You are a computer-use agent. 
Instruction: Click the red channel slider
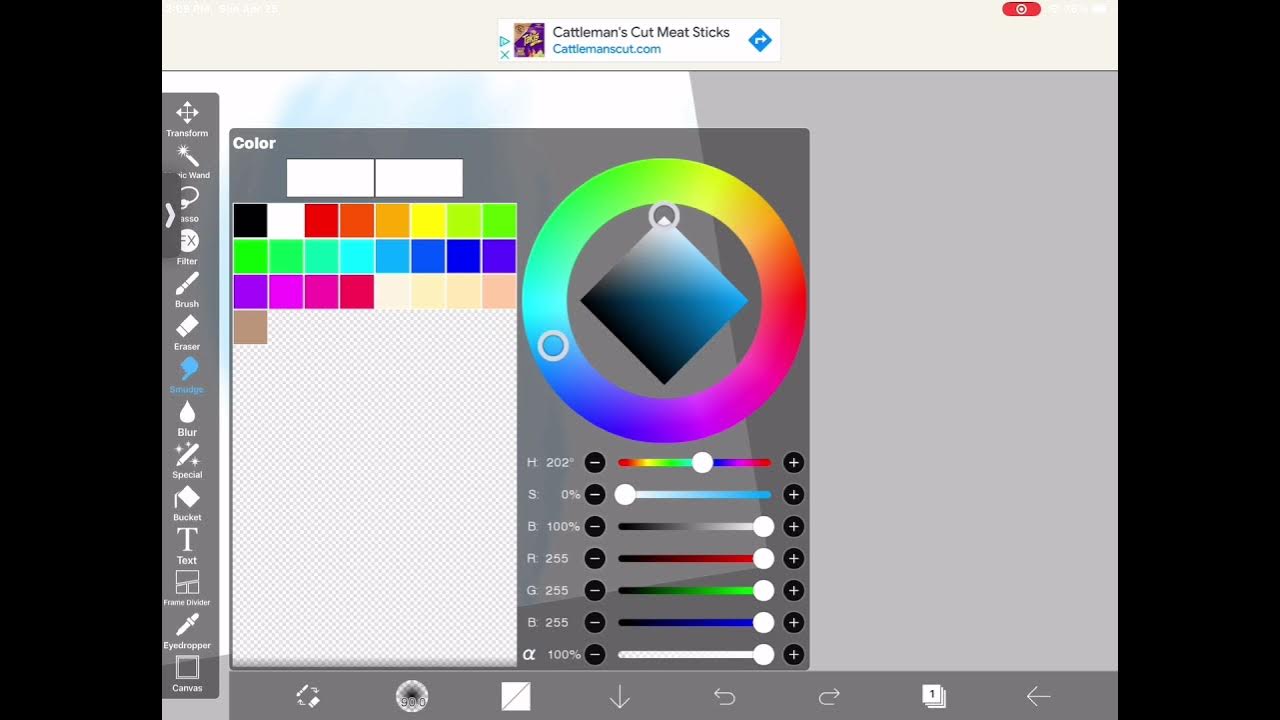click(694, 559)
